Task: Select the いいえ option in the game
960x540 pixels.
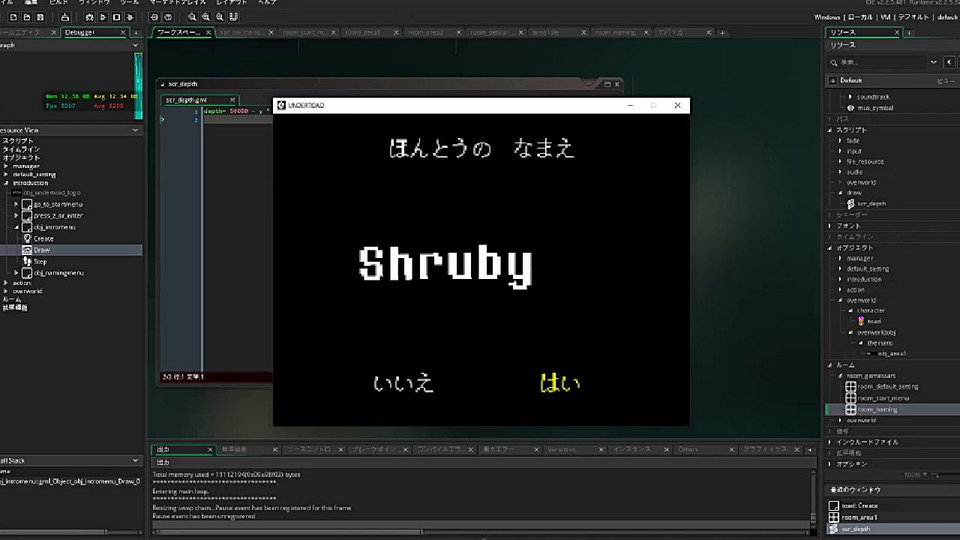Action: click(403, 383)
